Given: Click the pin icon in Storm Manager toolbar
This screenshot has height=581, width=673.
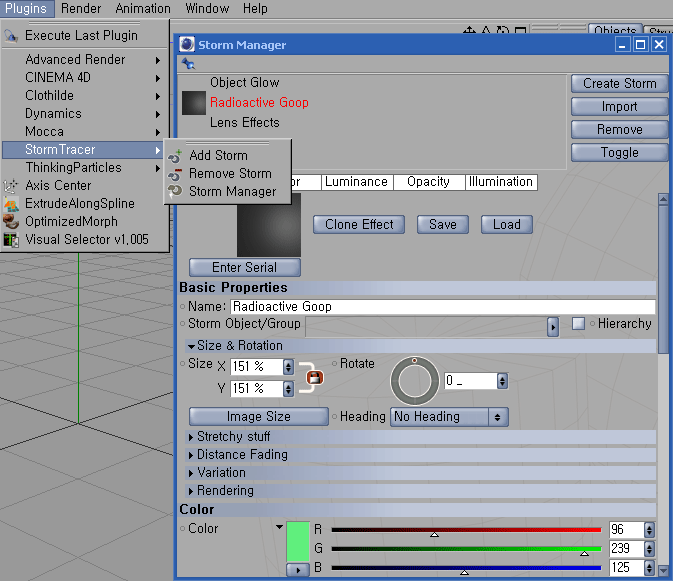Looking at the screenshot, I should point(188,64).
